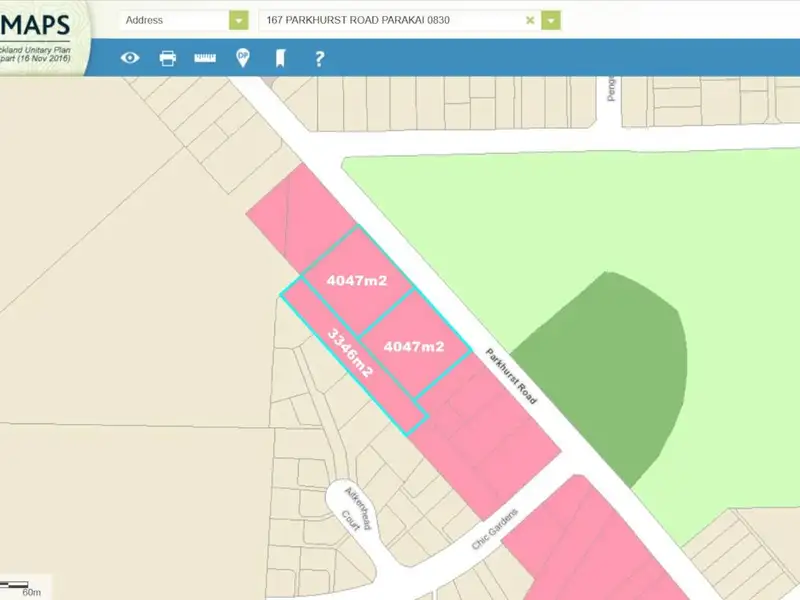This screenshot has width=800, height=600.
Task: Select the ruler measure tool
Action: pos(206,58)
